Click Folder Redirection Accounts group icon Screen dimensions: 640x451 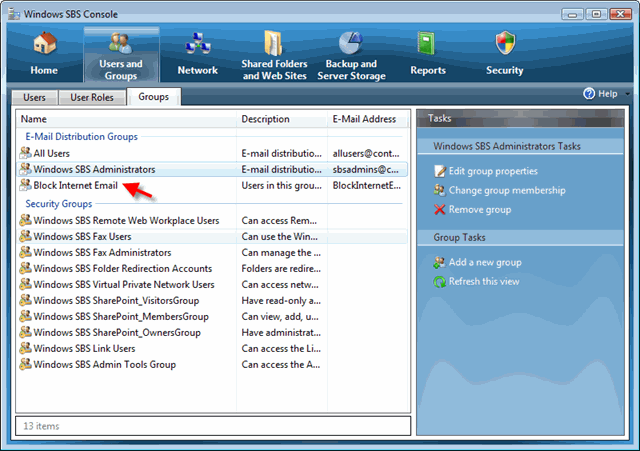(25, 268)
